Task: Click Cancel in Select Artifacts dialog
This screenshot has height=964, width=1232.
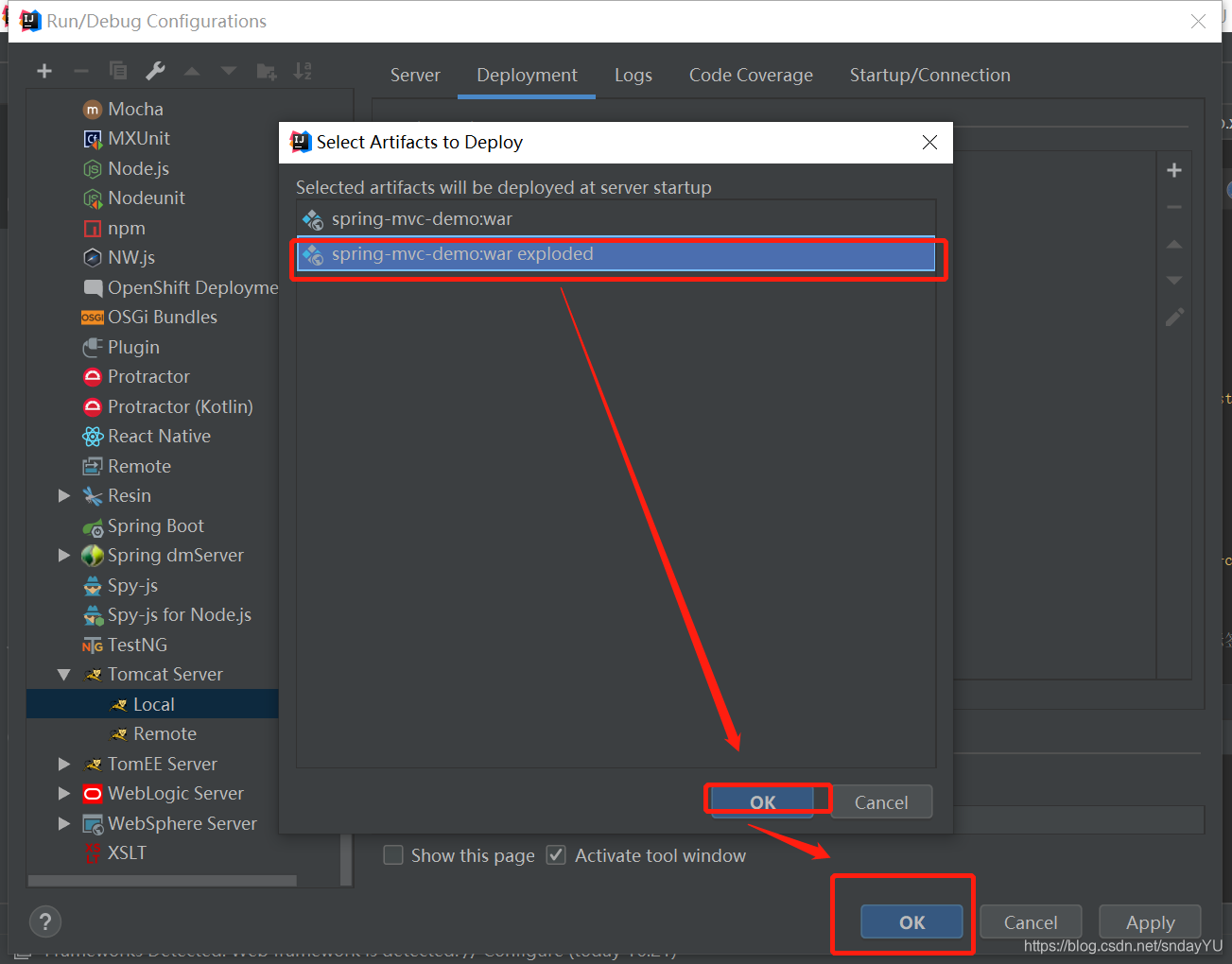Action: click(881, 801)
